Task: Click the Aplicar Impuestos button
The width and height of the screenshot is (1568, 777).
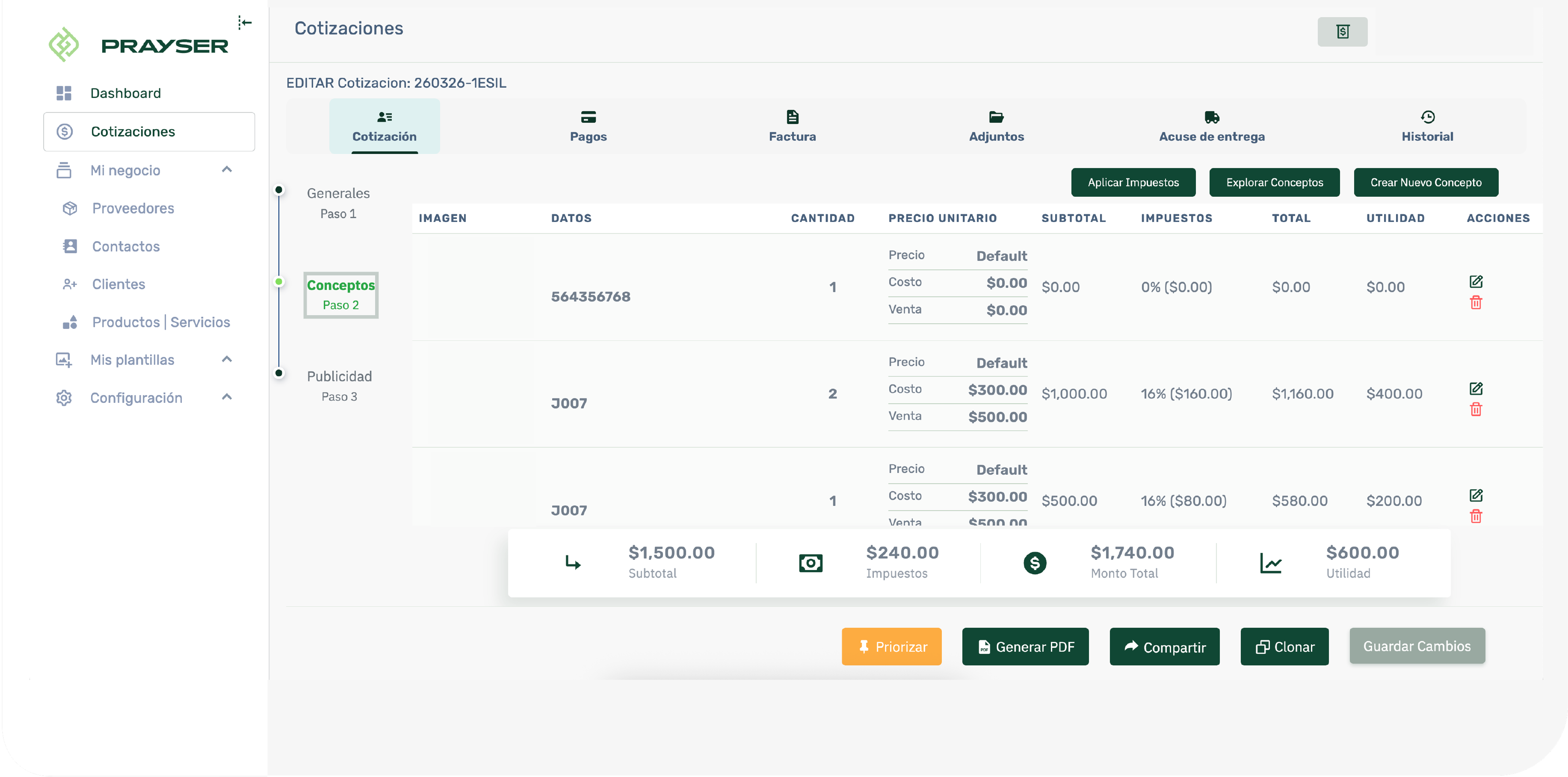Action: tap(1133, 182)
